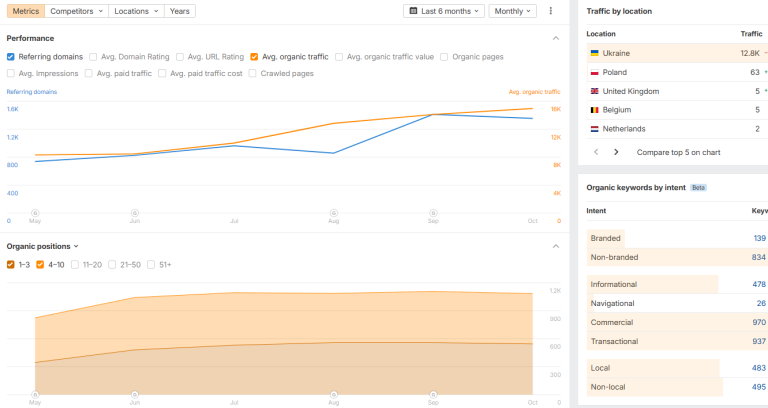768x408 pixels.
Task: Enable the Organic pages checkbox
Action: click(x=444, y=57)
